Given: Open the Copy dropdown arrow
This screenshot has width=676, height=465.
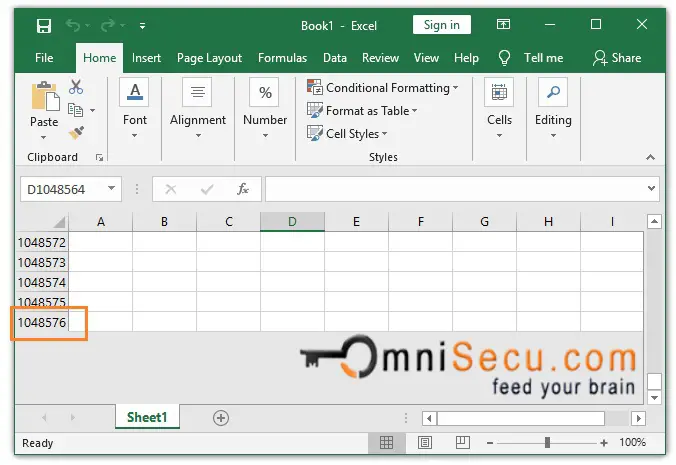Looking at the screenshot, I should [92, 111].
